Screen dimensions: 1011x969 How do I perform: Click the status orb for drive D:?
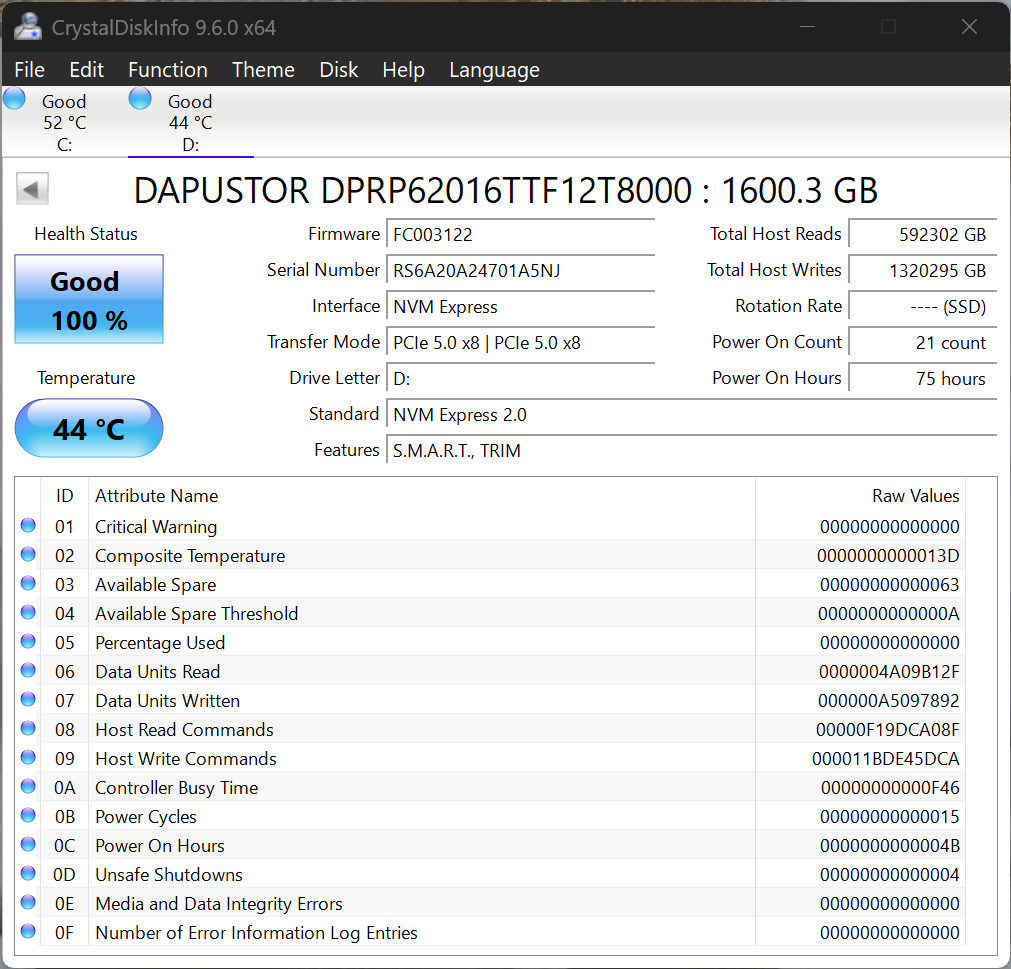pyautogui.click(x=141, y=99)
